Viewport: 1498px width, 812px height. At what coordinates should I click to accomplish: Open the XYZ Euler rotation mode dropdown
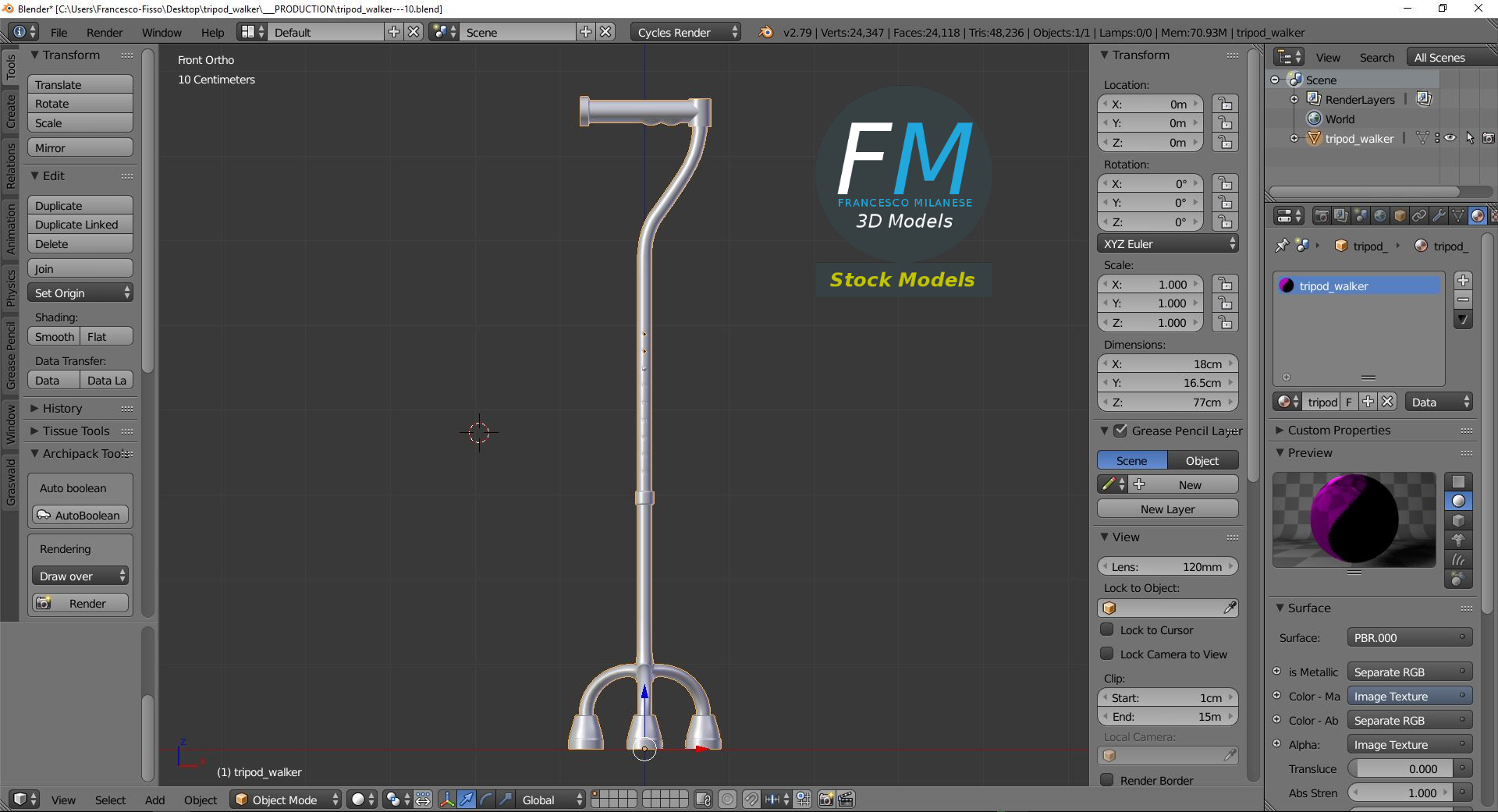click(1167, 243)
